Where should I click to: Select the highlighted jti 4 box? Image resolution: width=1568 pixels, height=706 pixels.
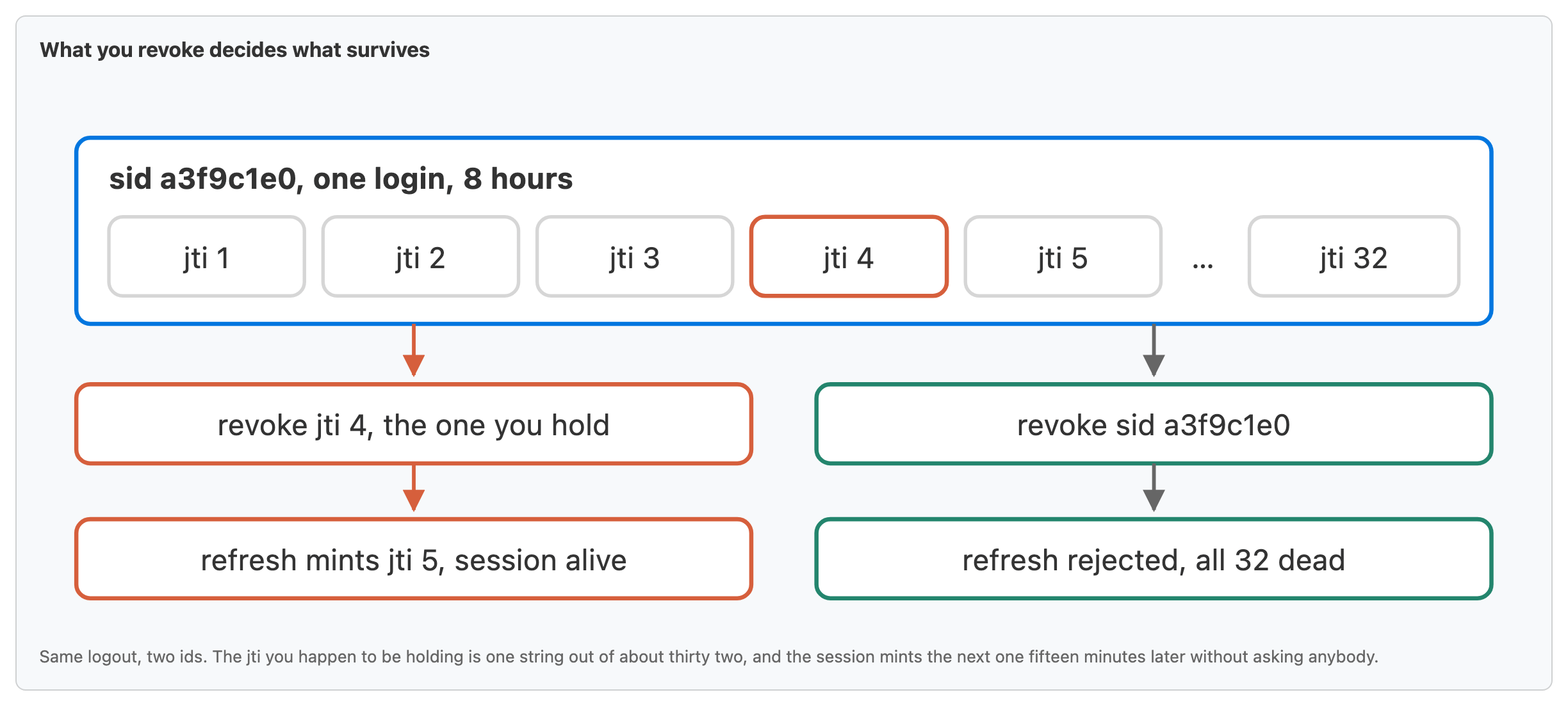[849, 257]
